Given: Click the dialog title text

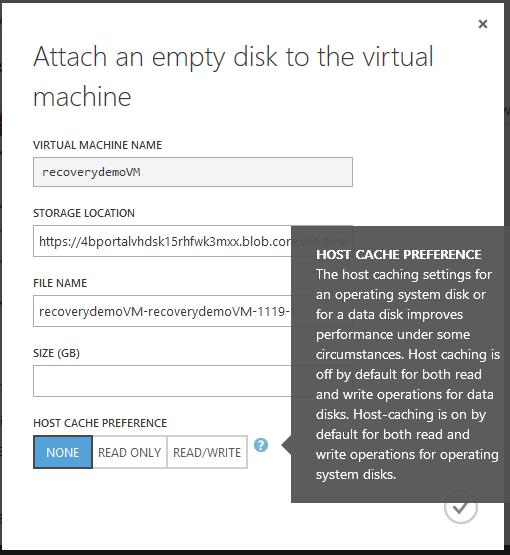Looking at the screenshot, I should click(x=233, y=76).
